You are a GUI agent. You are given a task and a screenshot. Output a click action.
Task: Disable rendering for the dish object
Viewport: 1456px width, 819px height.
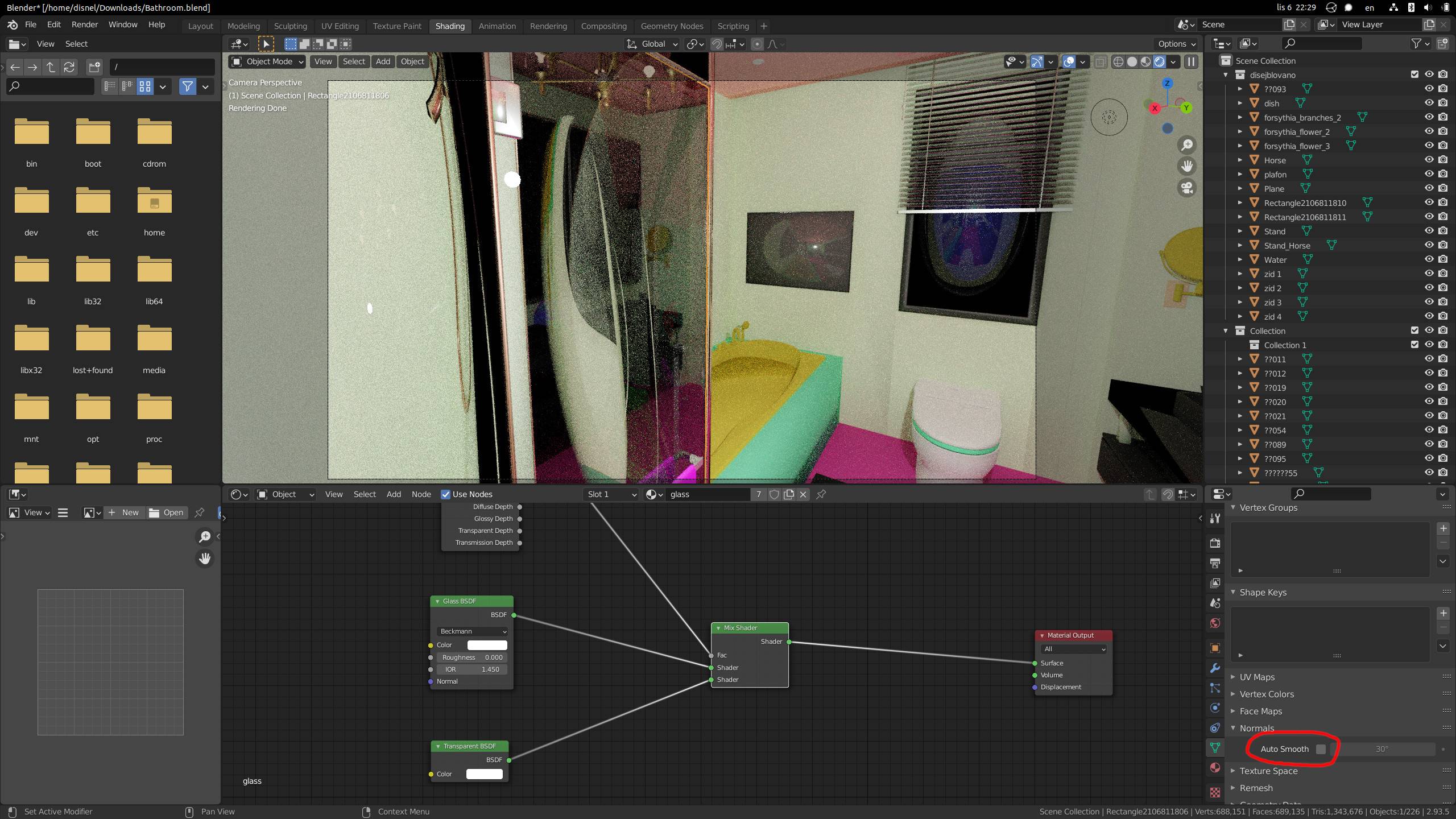coord(1443,103)
